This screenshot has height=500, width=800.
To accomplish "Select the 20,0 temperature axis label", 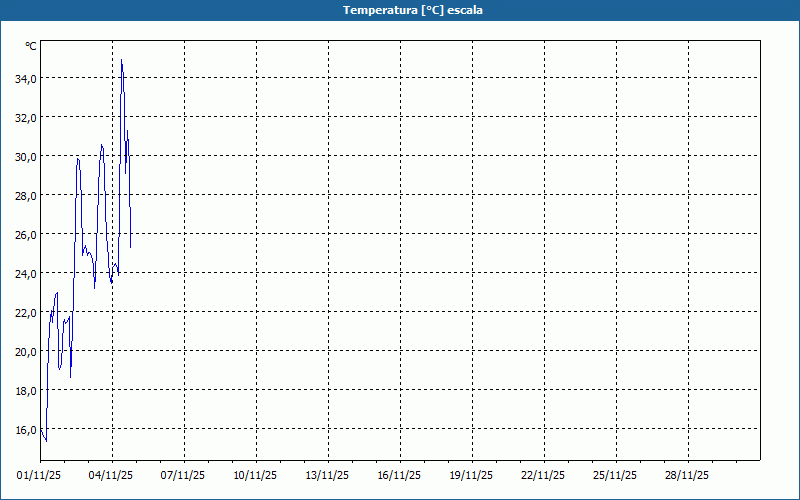I will point(26,351).
